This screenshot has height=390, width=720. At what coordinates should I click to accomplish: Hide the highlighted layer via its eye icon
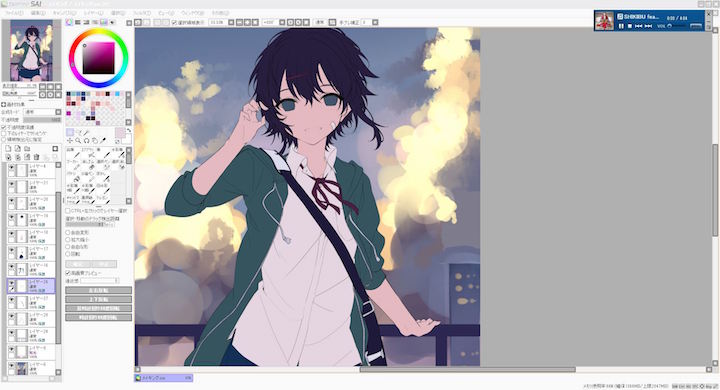pyautogui.click(x=11, y=283)
